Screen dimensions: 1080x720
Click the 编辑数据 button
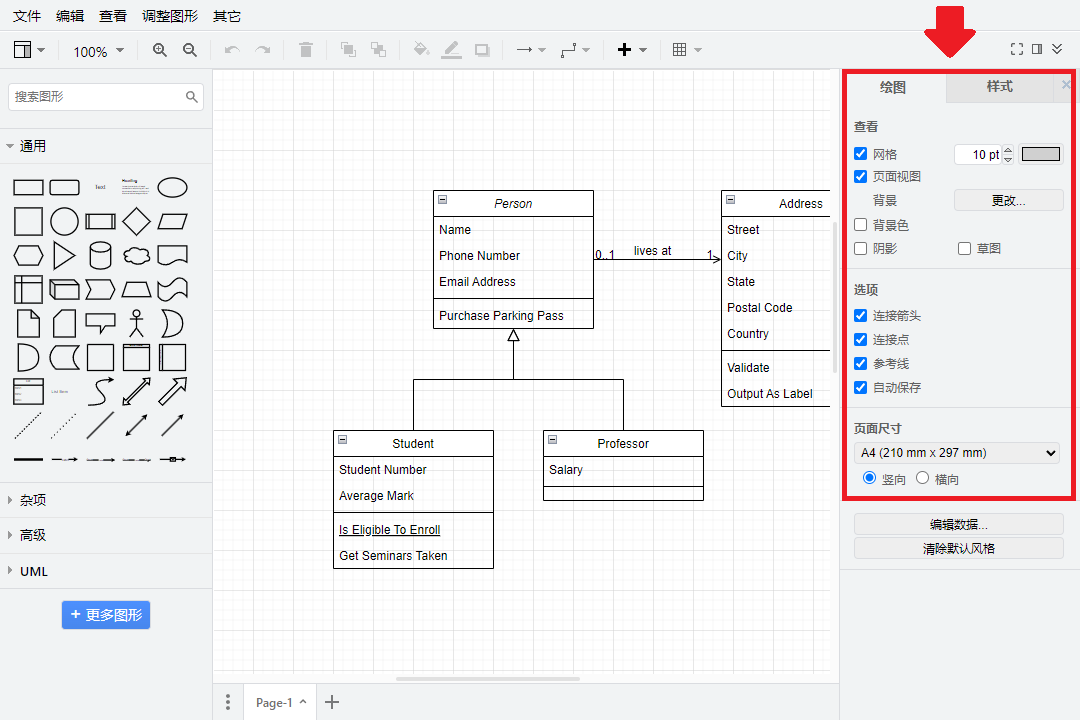[x=958, y=524]
